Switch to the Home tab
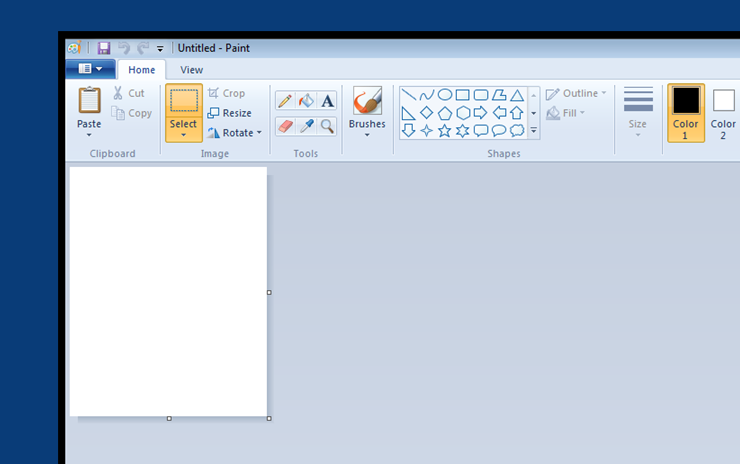Viewport: 740px width, 464px height. coord(142,70)
